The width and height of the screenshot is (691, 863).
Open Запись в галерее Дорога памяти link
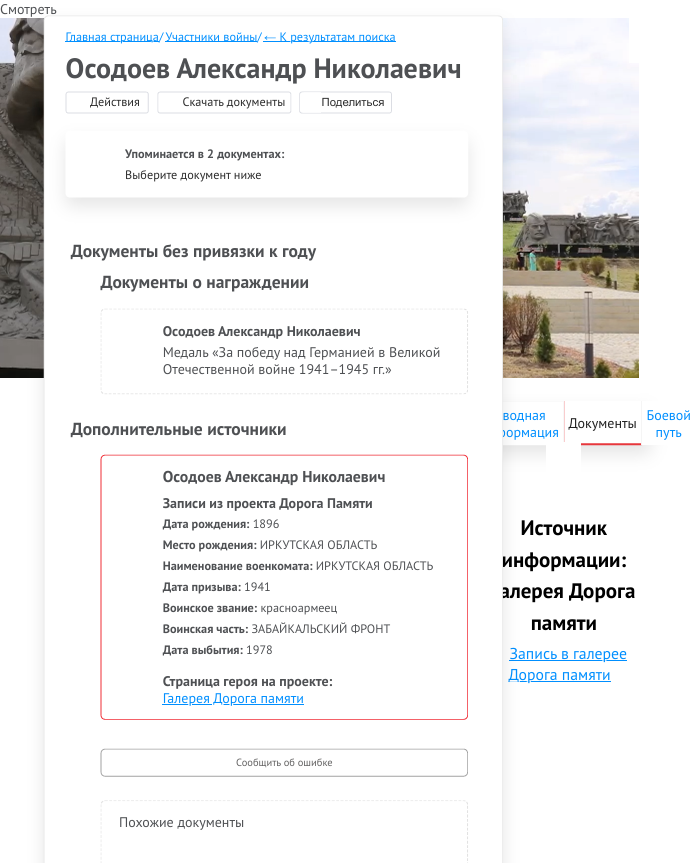(567, 664)
